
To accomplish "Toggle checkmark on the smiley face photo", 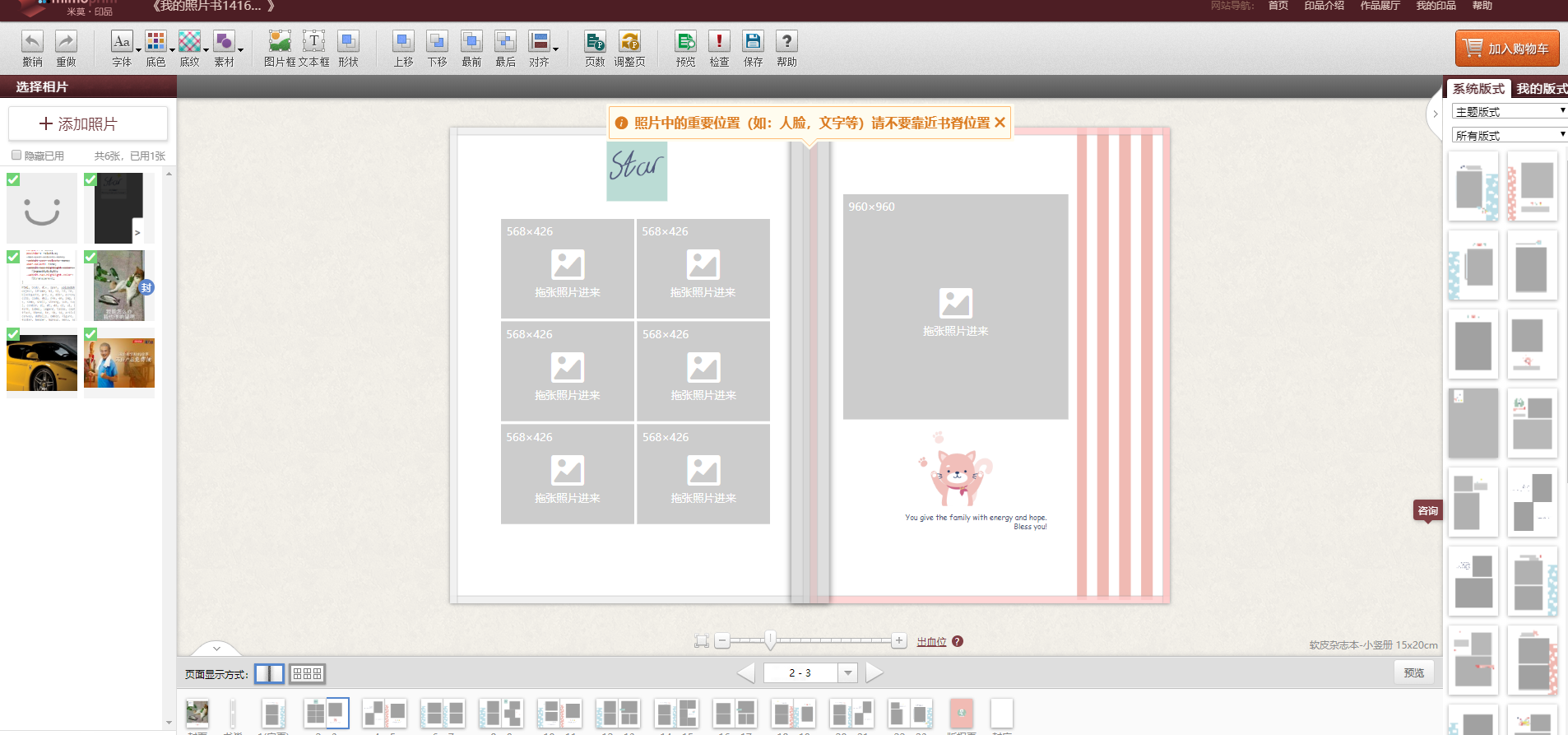I will [13, 179].
